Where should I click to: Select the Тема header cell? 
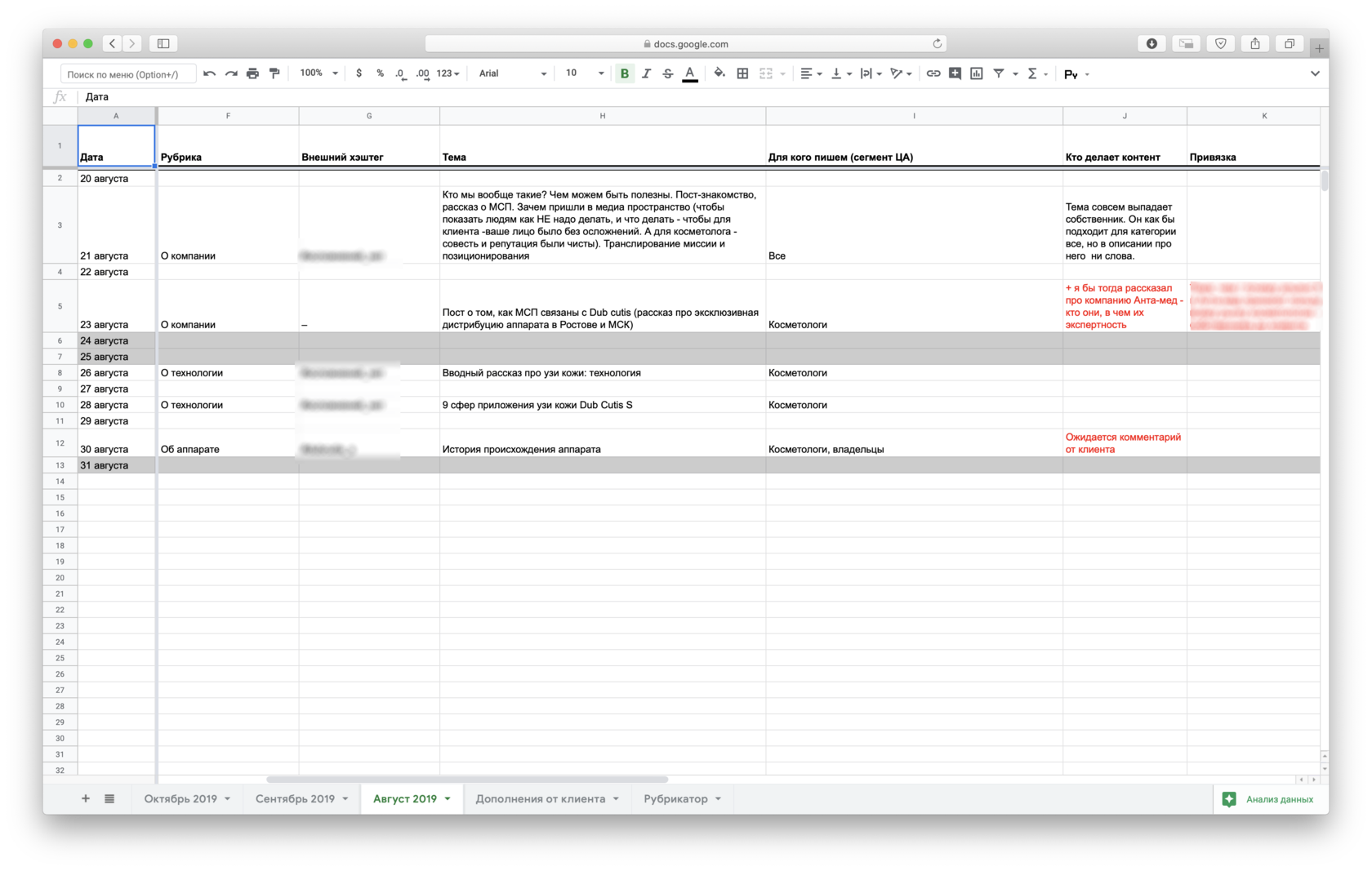603,145
